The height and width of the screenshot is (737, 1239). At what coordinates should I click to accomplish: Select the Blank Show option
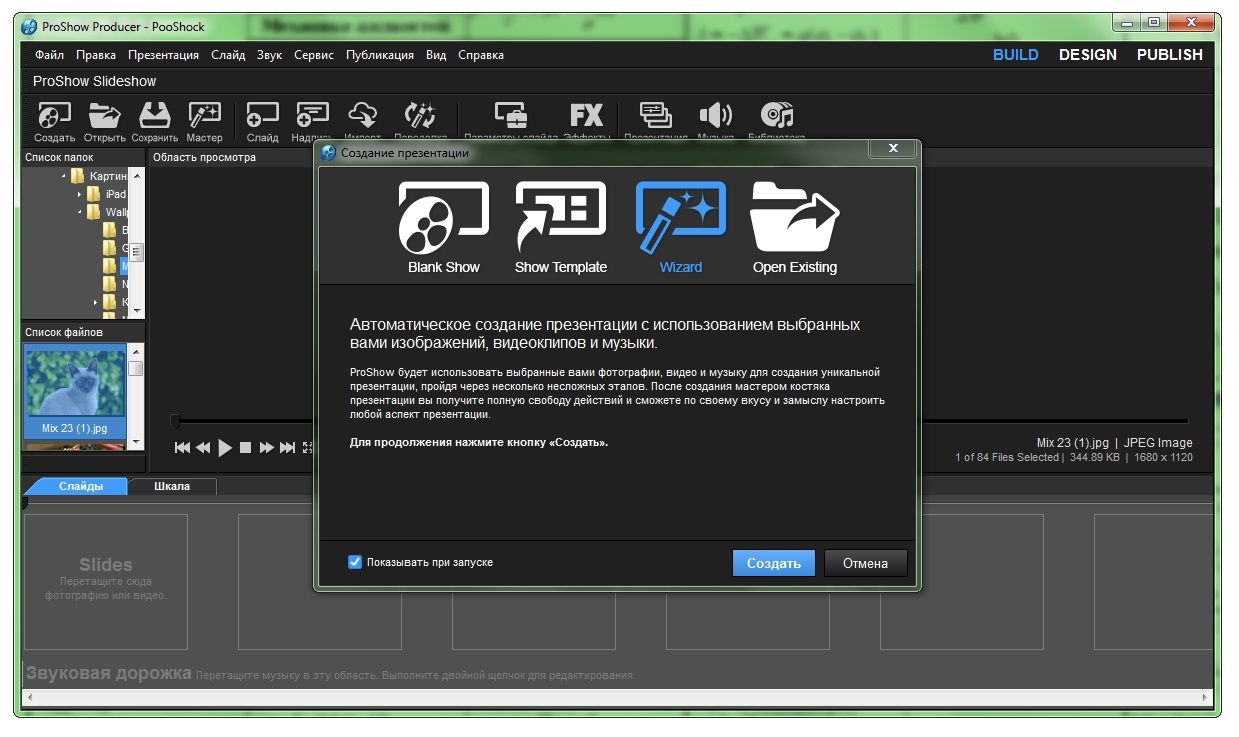(443, 226)
